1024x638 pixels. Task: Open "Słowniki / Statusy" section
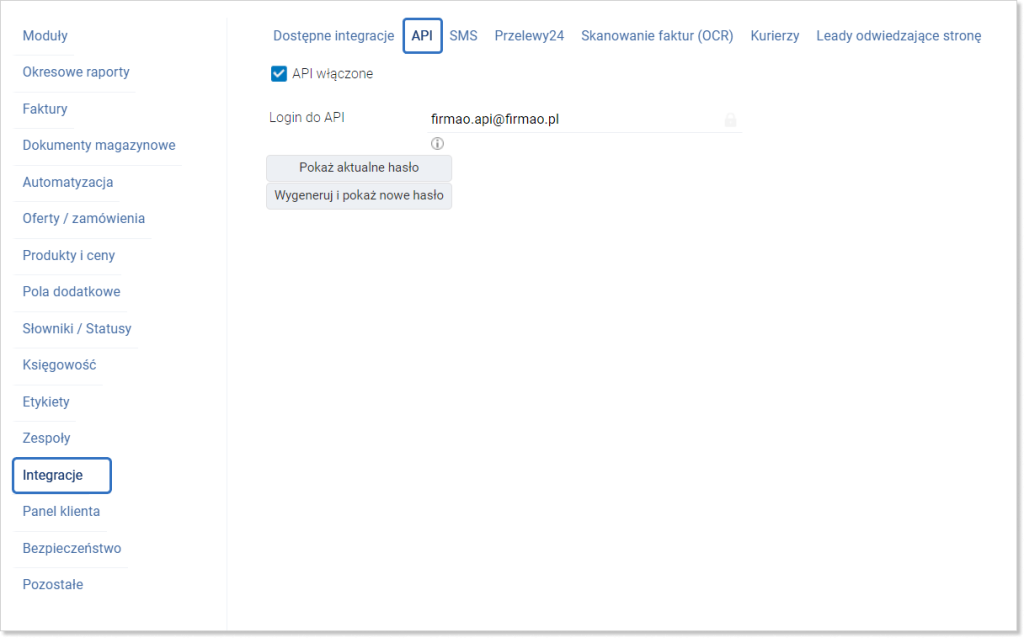77,328
